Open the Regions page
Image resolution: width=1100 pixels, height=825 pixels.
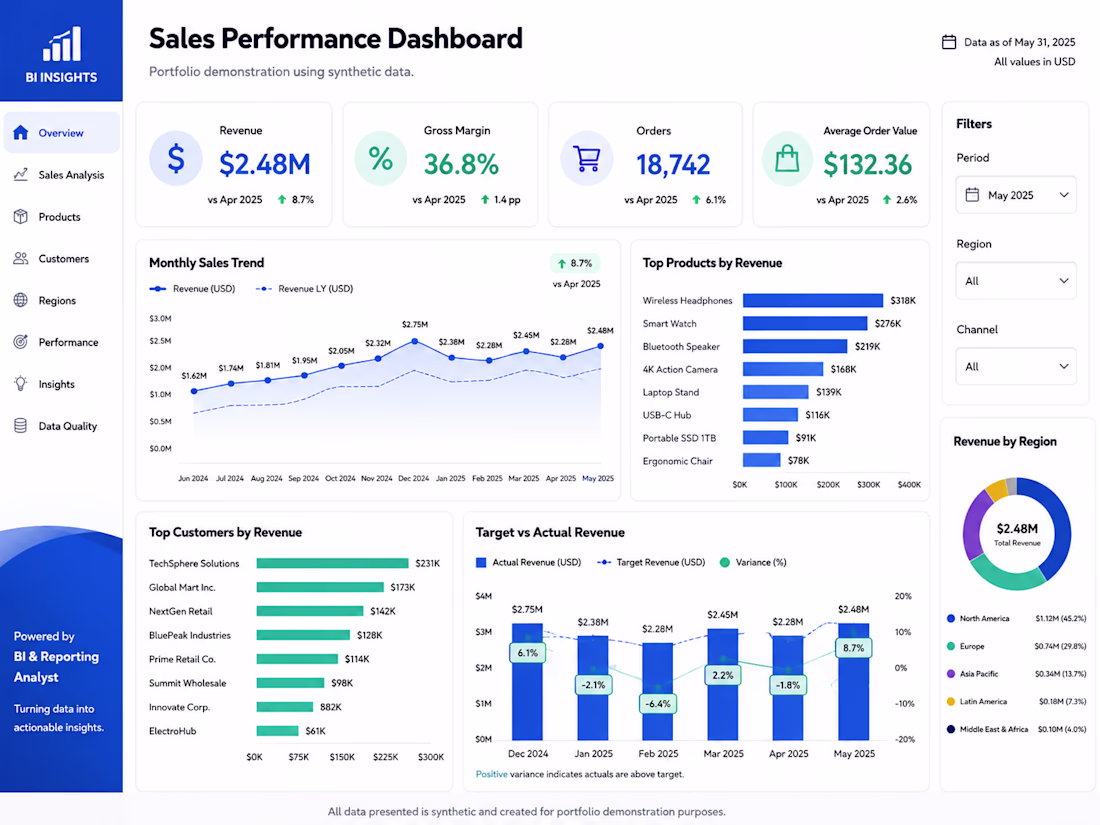click(62, 300)
